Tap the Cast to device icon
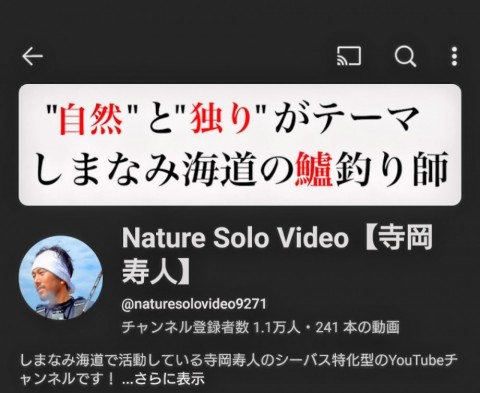Viewport: 480px width, 393px height. (x=349, y=56)
